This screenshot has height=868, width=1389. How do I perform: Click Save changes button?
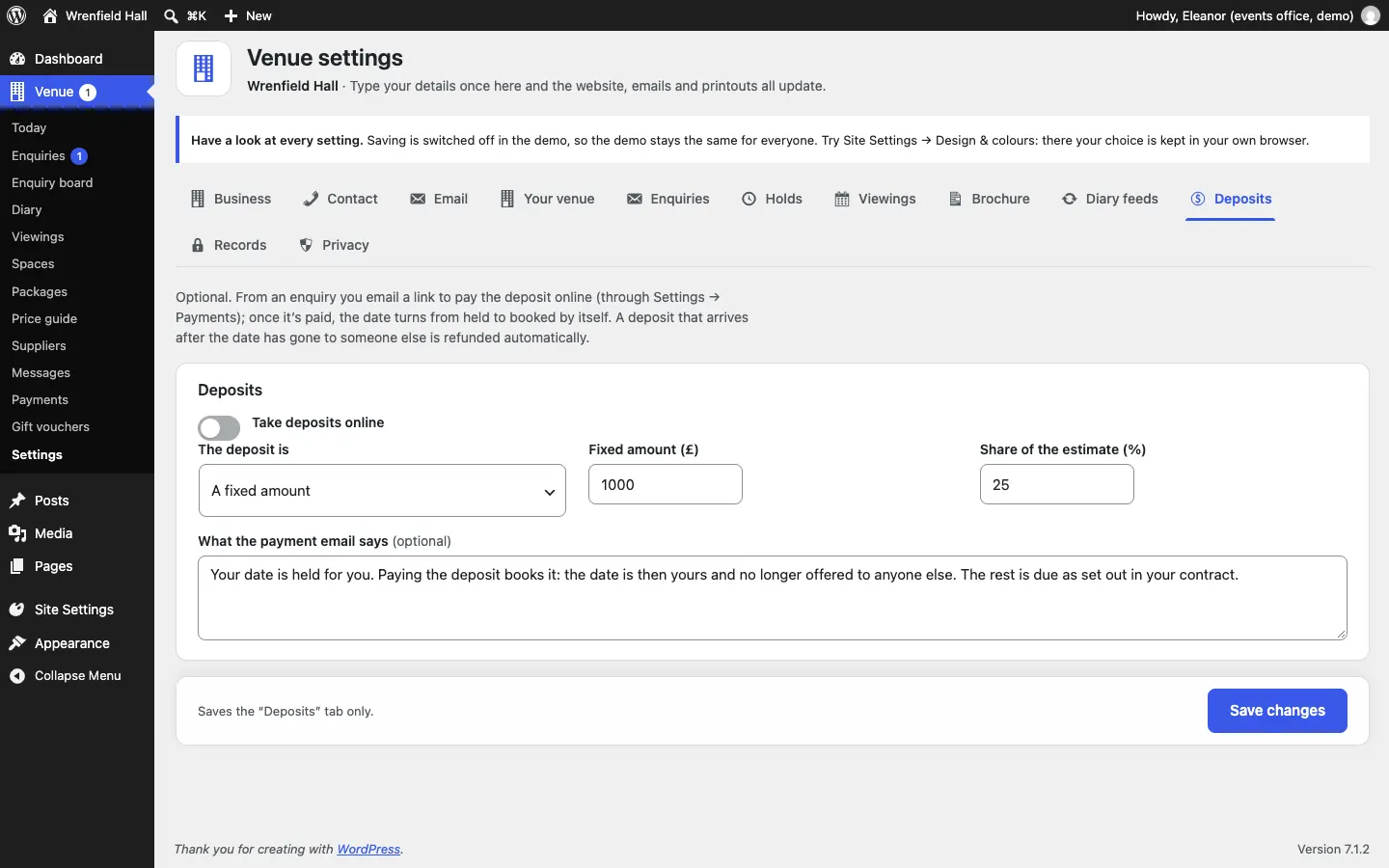tap(1277, 711)
